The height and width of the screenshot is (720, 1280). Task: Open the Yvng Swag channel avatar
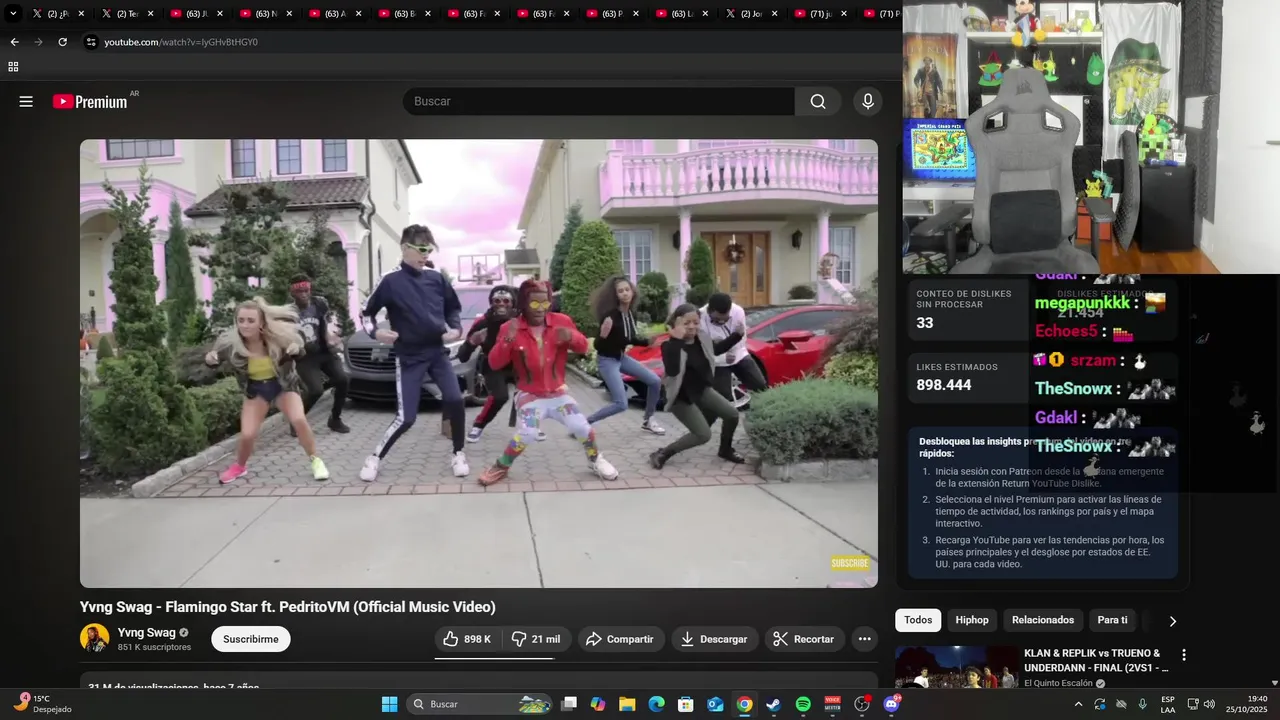click(95, 638)
